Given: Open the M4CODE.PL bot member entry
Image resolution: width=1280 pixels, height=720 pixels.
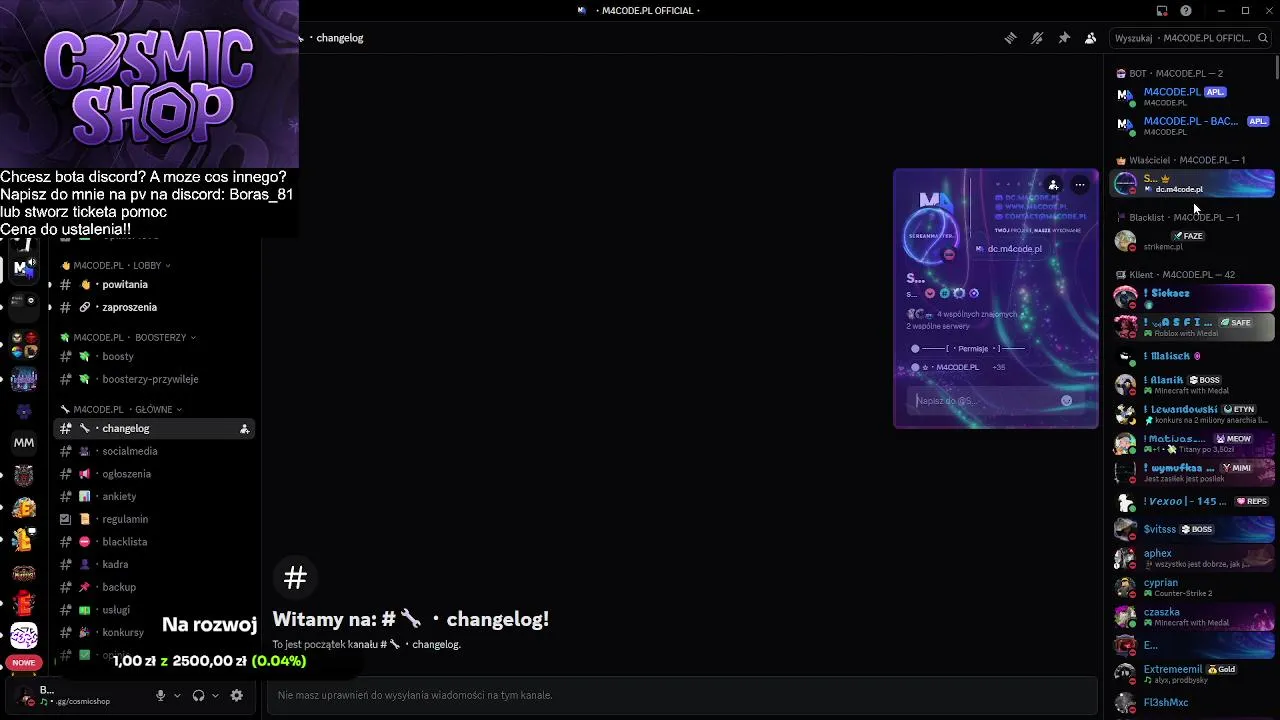Looking at the screenshot, I should tap(1193, 97).
